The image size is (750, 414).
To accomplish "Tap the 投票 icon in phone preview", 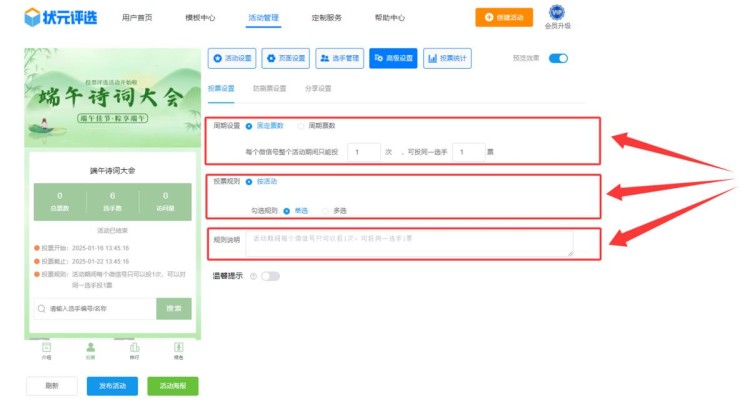I will tap(90, 346).
